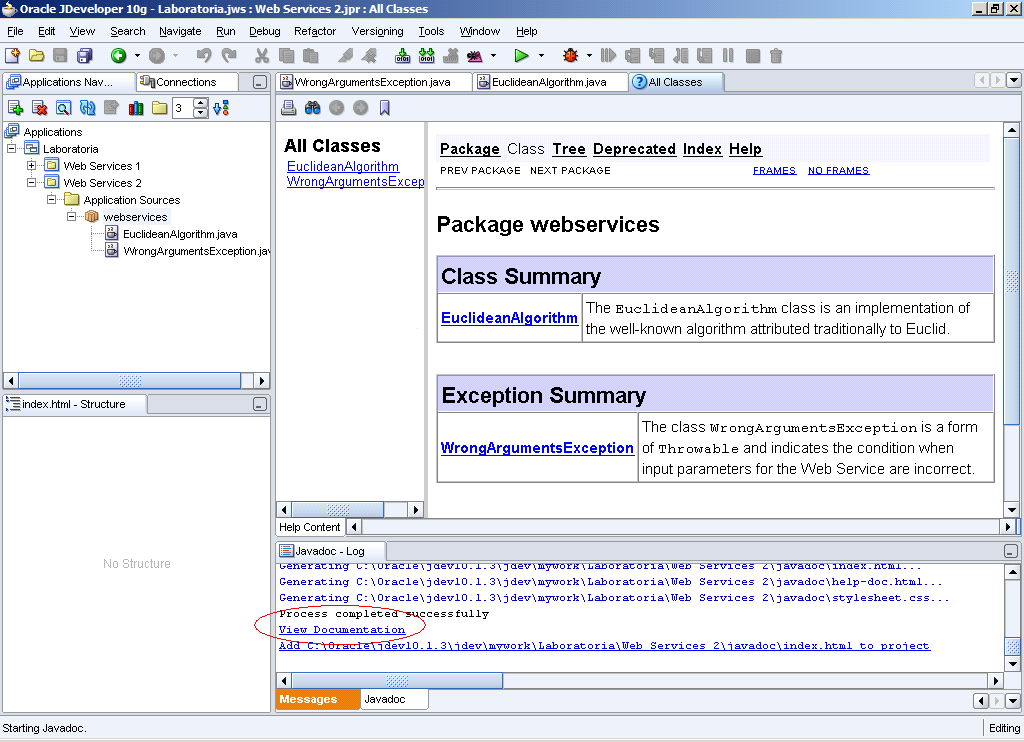1024x742 pixels.
Task: Collapse the Laboratoria tree node
Action: pyautogui.click(x=11, y=149)
